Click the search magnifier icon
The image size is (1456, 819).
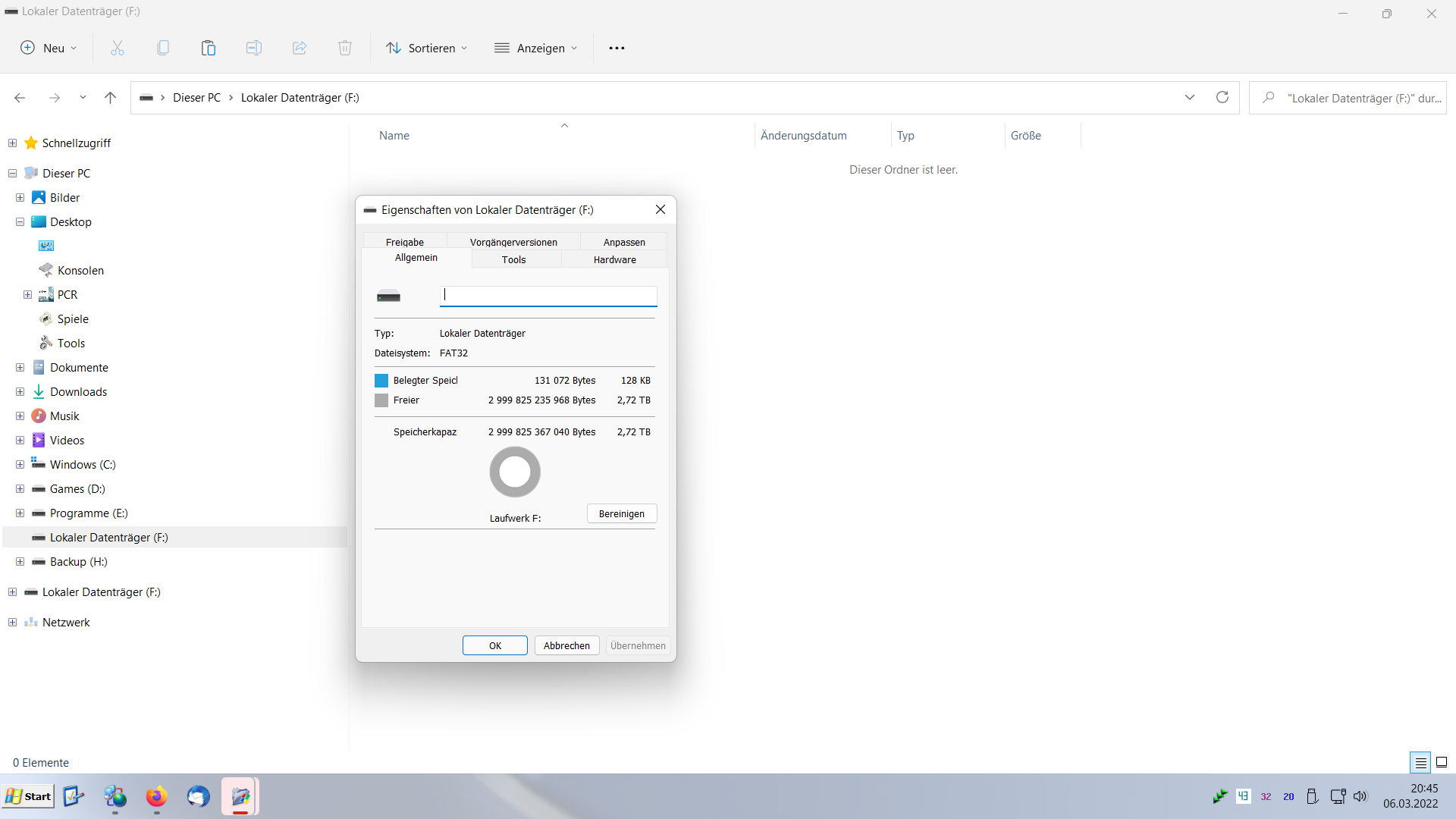click(1268, 98)
